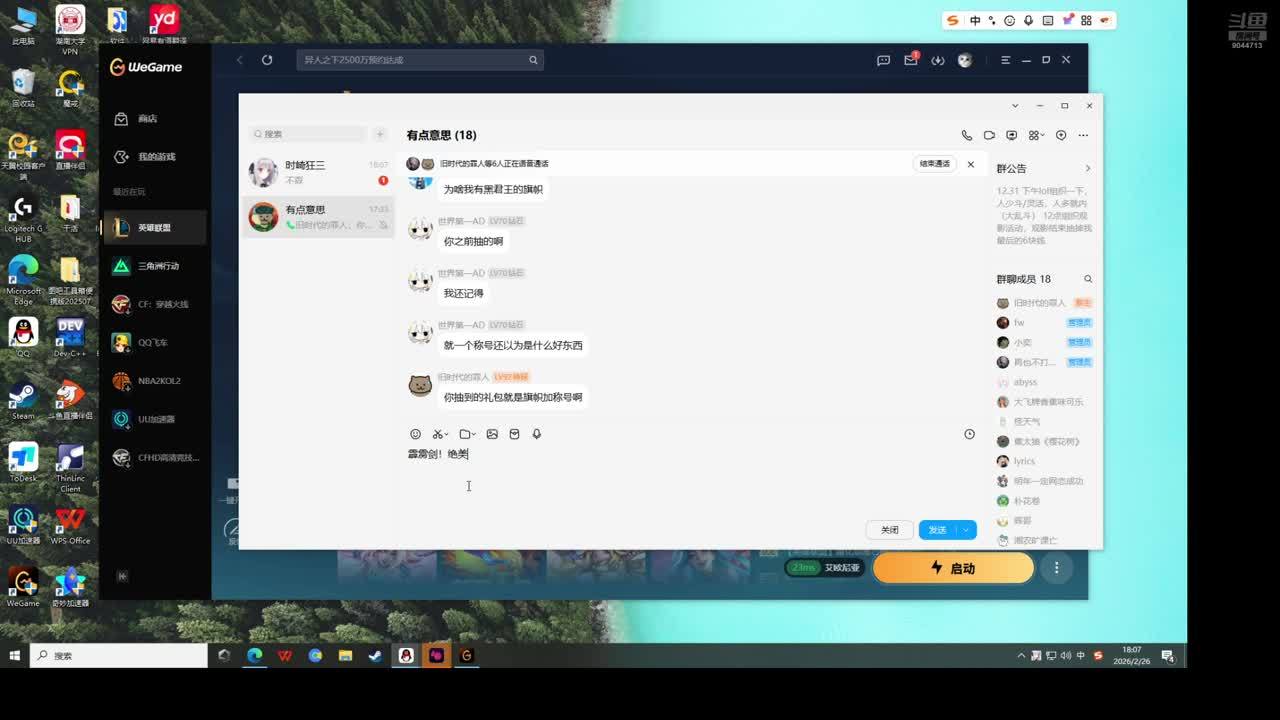Select member 小奕 in the member list
1280x720 pixels.
click(x=1044, y=342)
